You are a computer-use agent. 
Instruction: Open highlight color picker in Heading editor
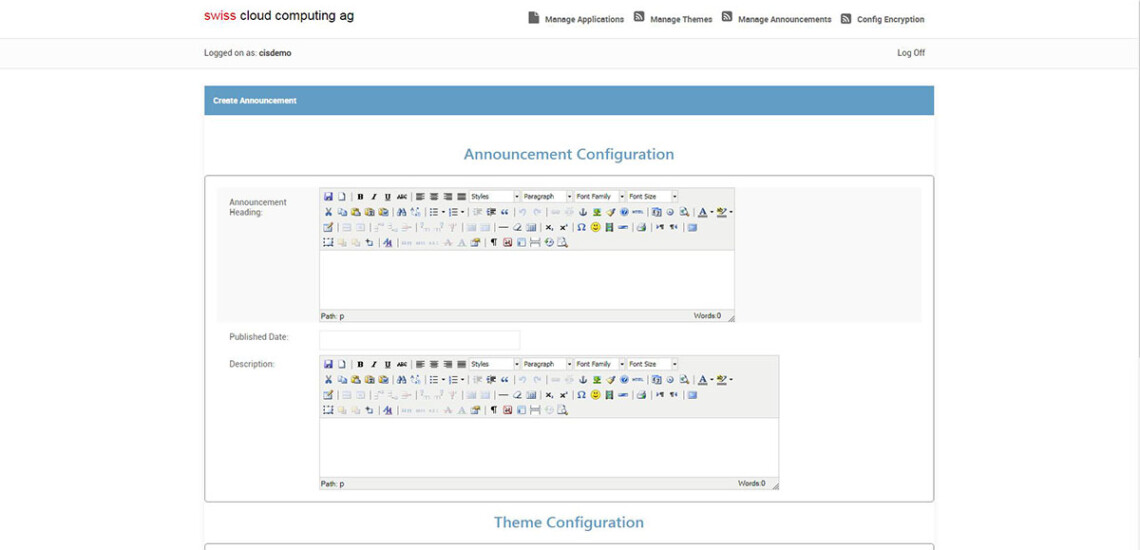tap(730, 212)
